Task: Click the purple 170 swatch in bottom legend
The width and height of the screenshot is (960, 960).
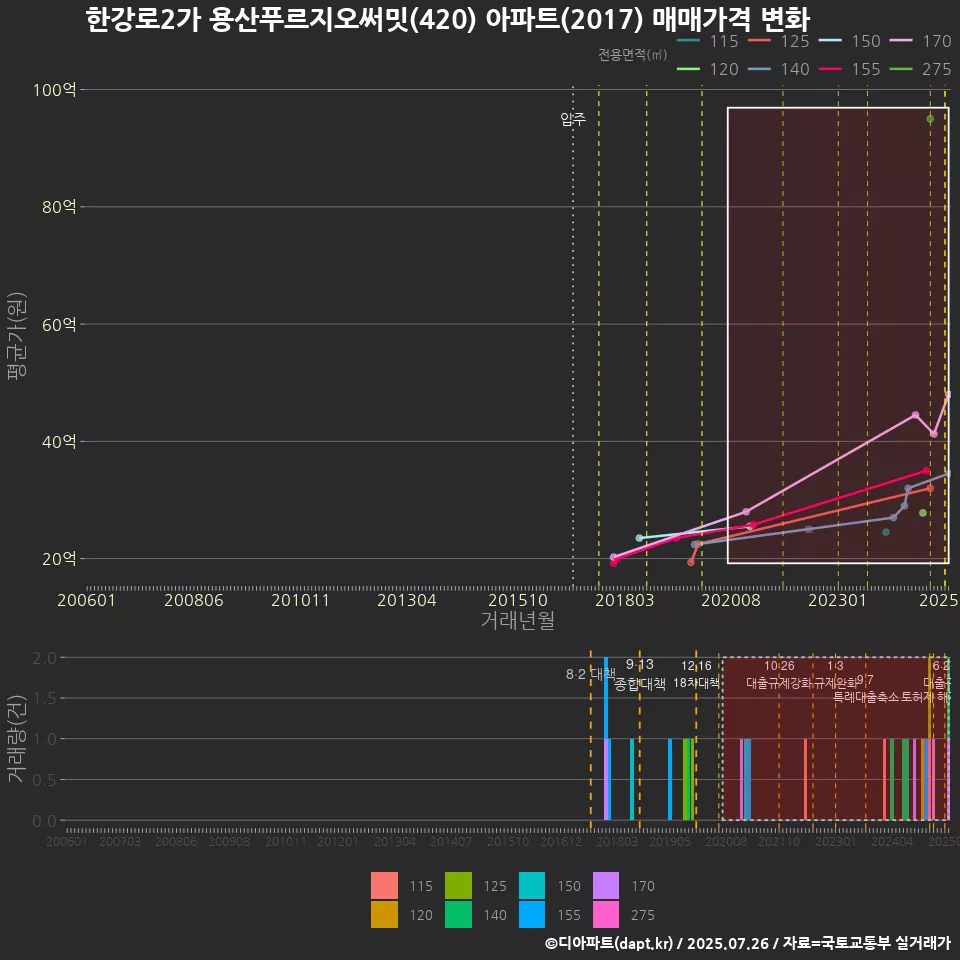Action: click(x=606, y=885)
